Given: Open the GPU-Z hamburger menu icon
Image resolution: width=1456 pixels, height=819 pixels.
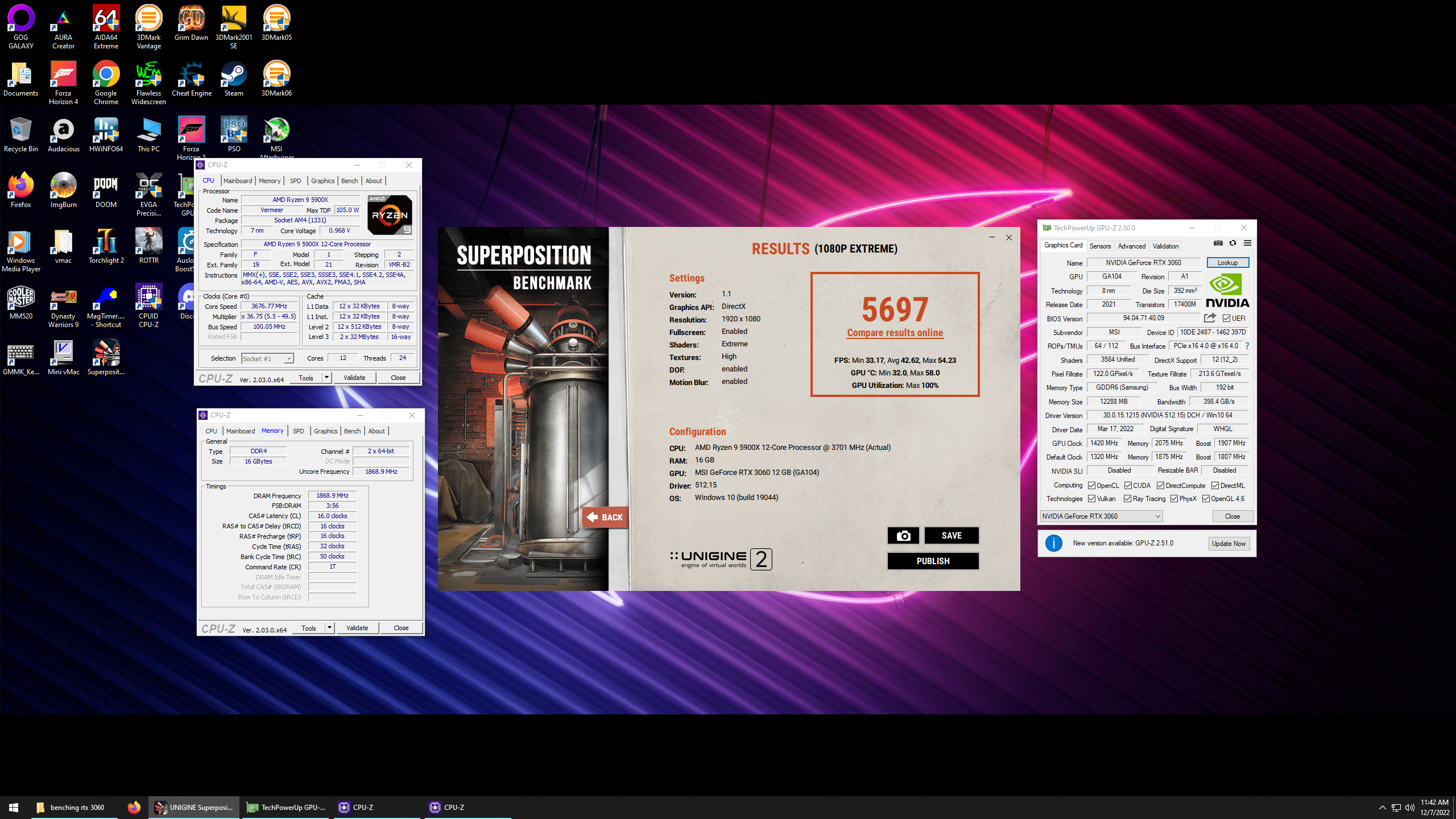Looking at the screenshot, I should coord(1247,243).
